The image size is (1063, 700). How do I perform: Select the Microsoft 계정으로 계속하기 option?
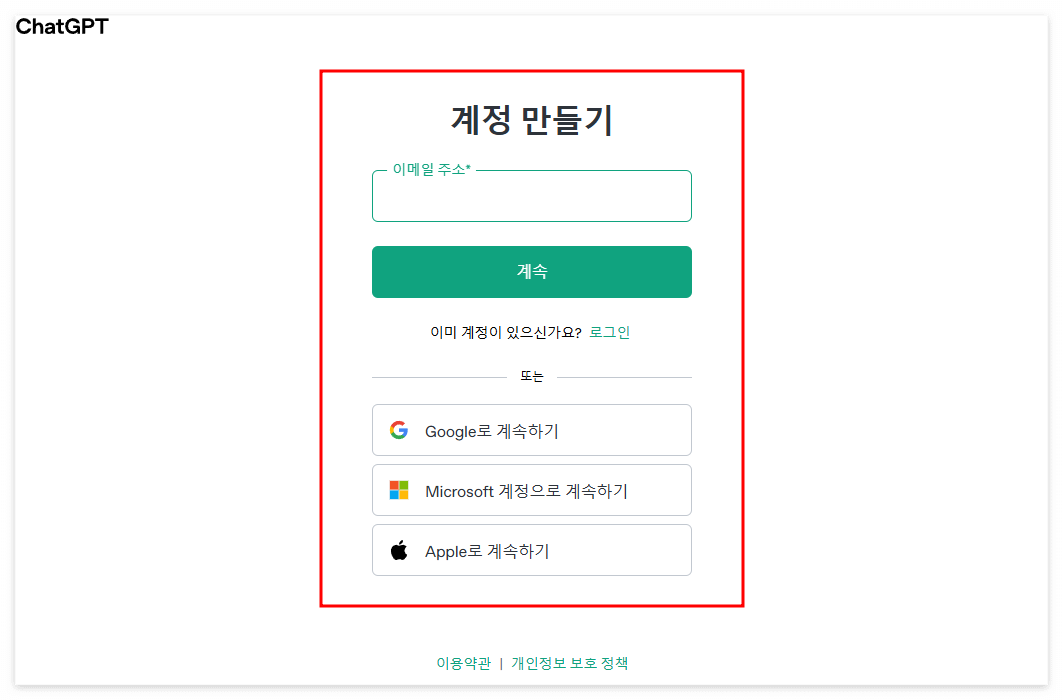coord(531,490)
